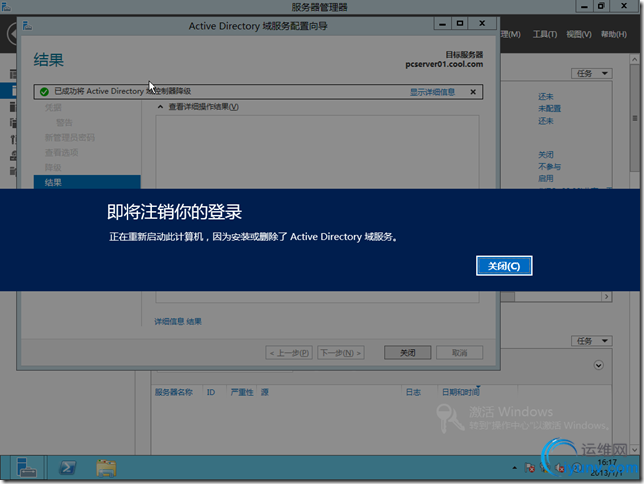This screenshot has width=644, height=484.
Task: Click 关闭 link in Server Manager properties
Action: pyautogui.click(x=546, y=154)
